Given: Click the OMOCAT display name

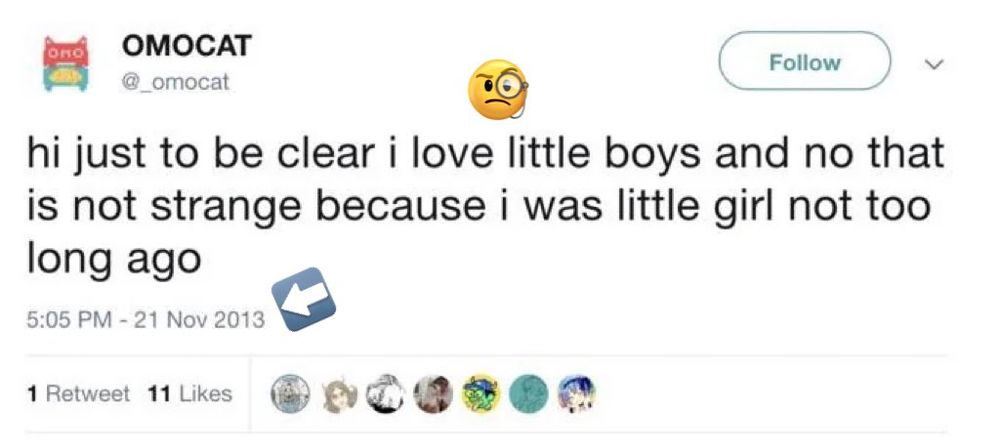Looking at the screenshot, I should (x=186, y=46).
